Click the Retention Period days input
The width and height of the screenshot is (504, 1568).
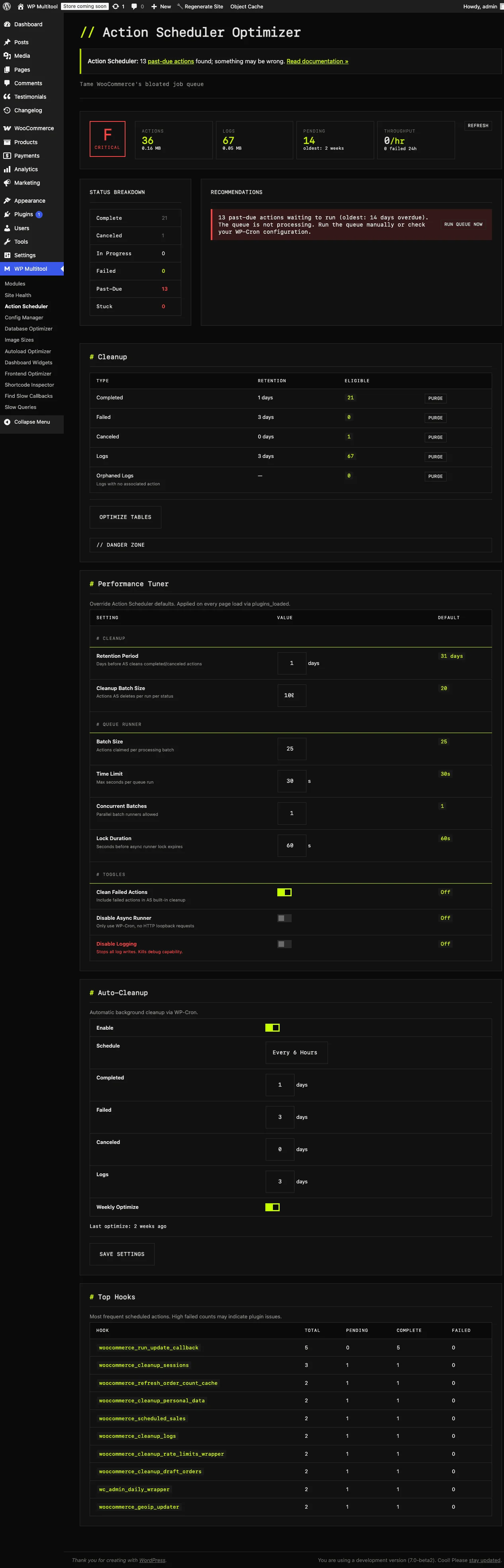pos(292,663)
